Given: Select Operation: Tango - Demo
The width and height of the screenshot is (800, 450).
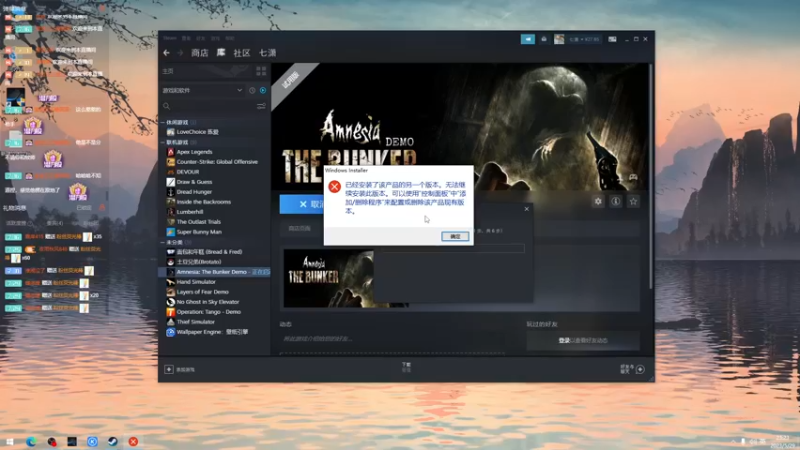Looking at the screenshot, I should pyautogui.click(x=209, y=312).
